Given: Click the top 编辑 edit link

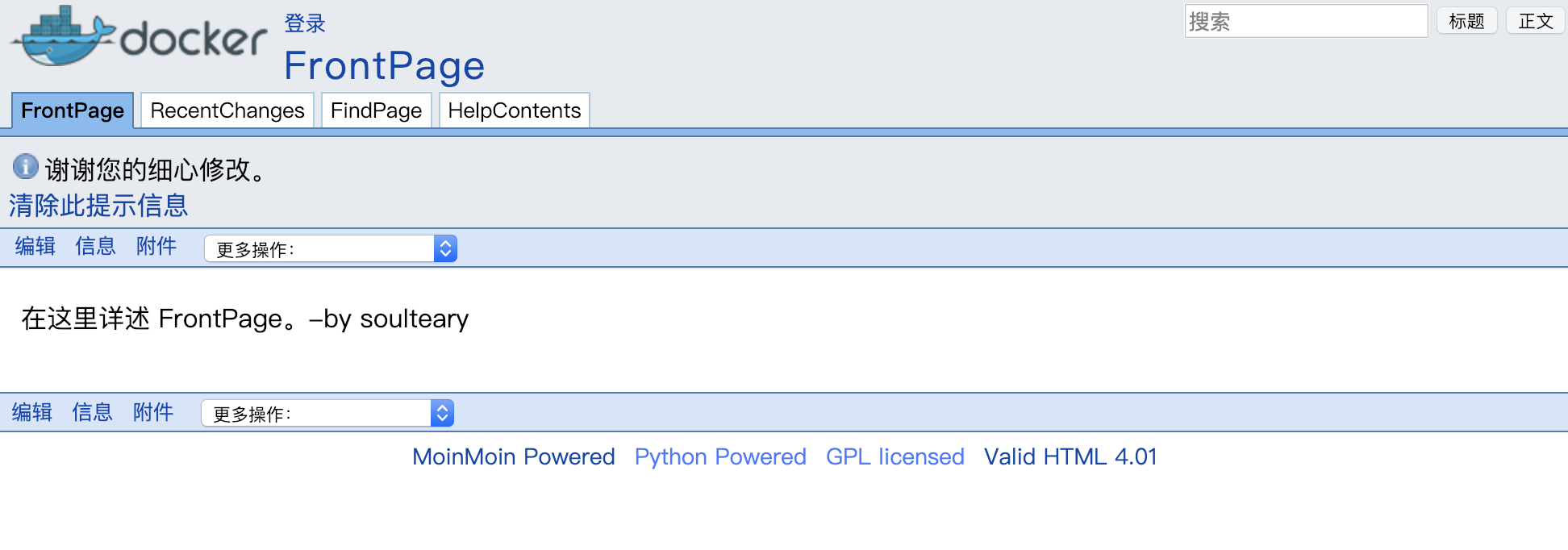Looking at the screenshot, I should (35, 246).
